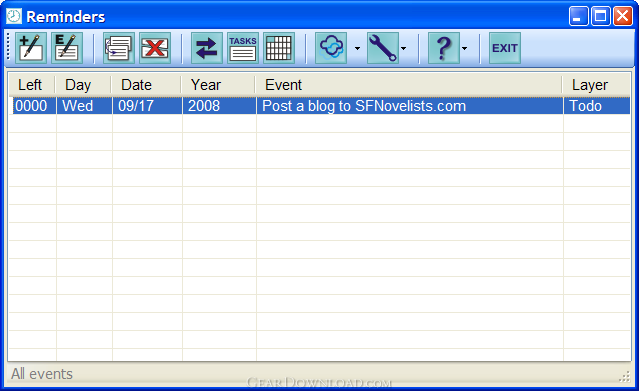Click the edit reminder icon
Image resolution: width=639 pixels, height=391 pixels.
coord(67,48)
